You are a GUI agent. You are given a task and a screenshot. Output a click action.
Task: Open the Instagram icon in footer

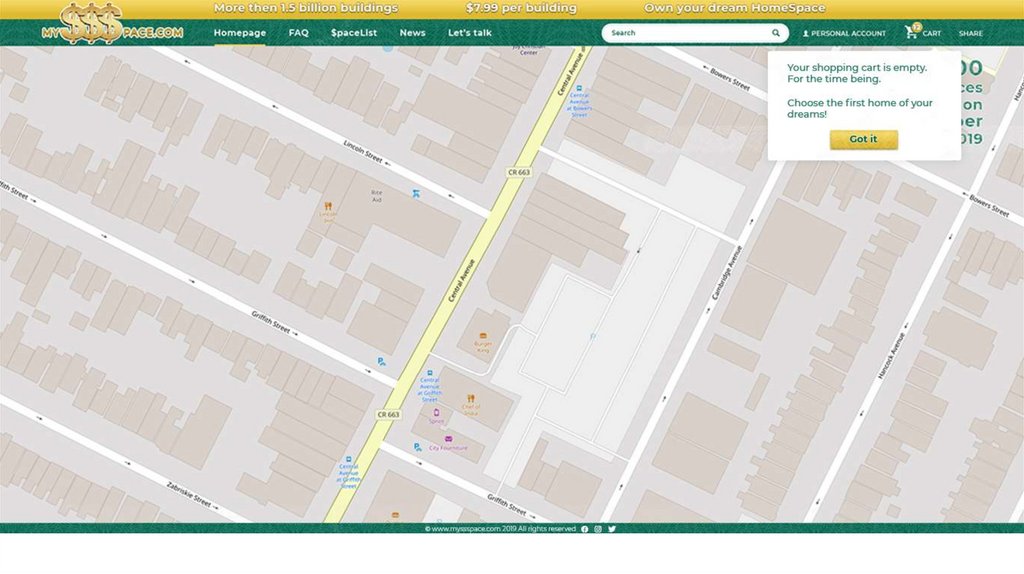[598, 529]
